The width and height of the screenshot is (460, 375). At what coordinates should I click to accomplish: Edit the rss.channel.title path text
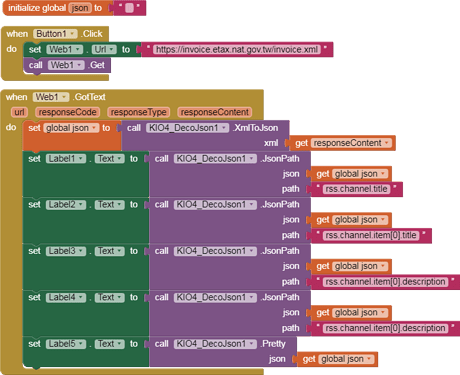[356, 189]
